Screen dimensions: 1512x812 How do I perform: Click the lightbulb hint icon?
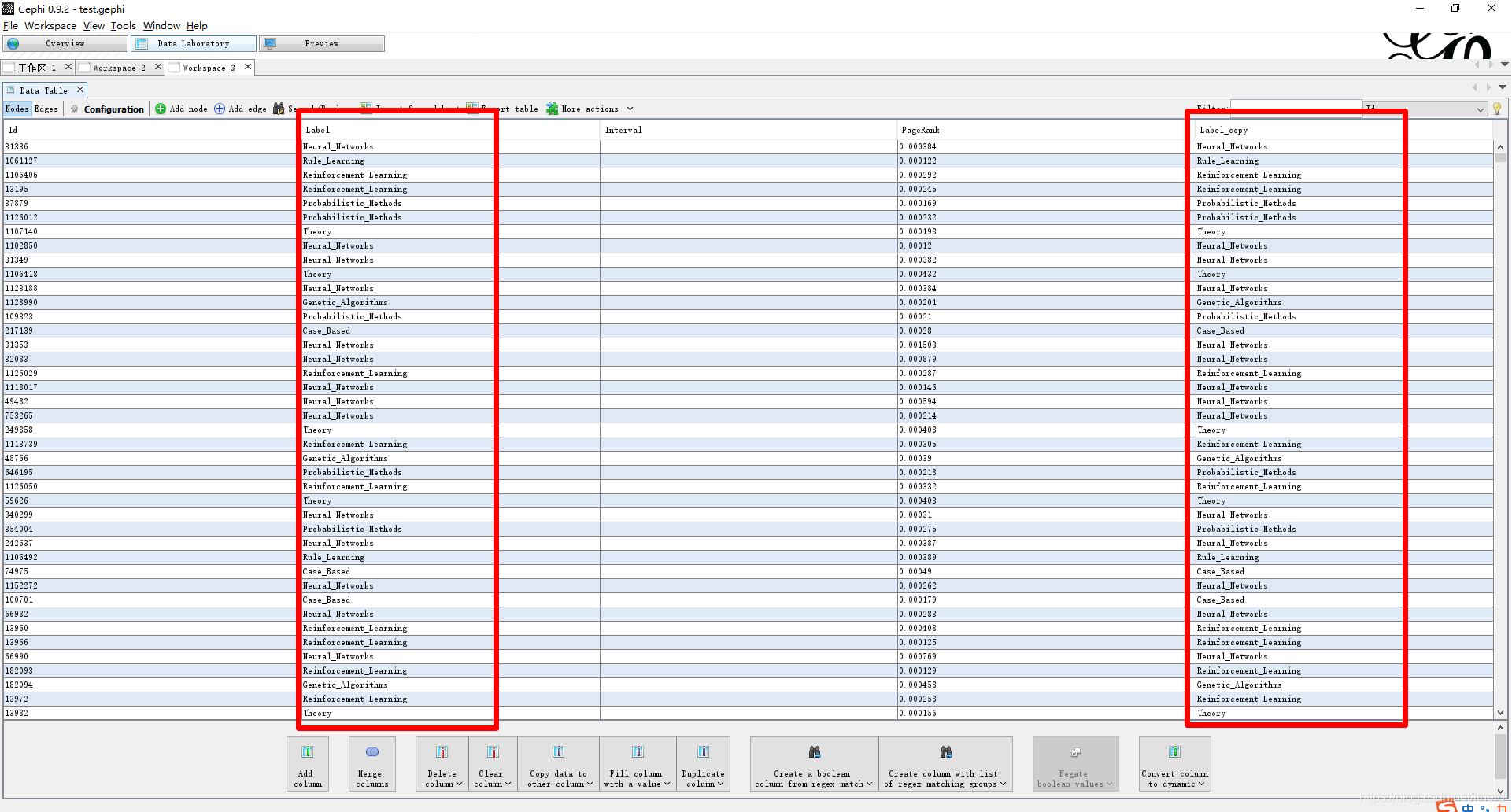[1497, 109]
